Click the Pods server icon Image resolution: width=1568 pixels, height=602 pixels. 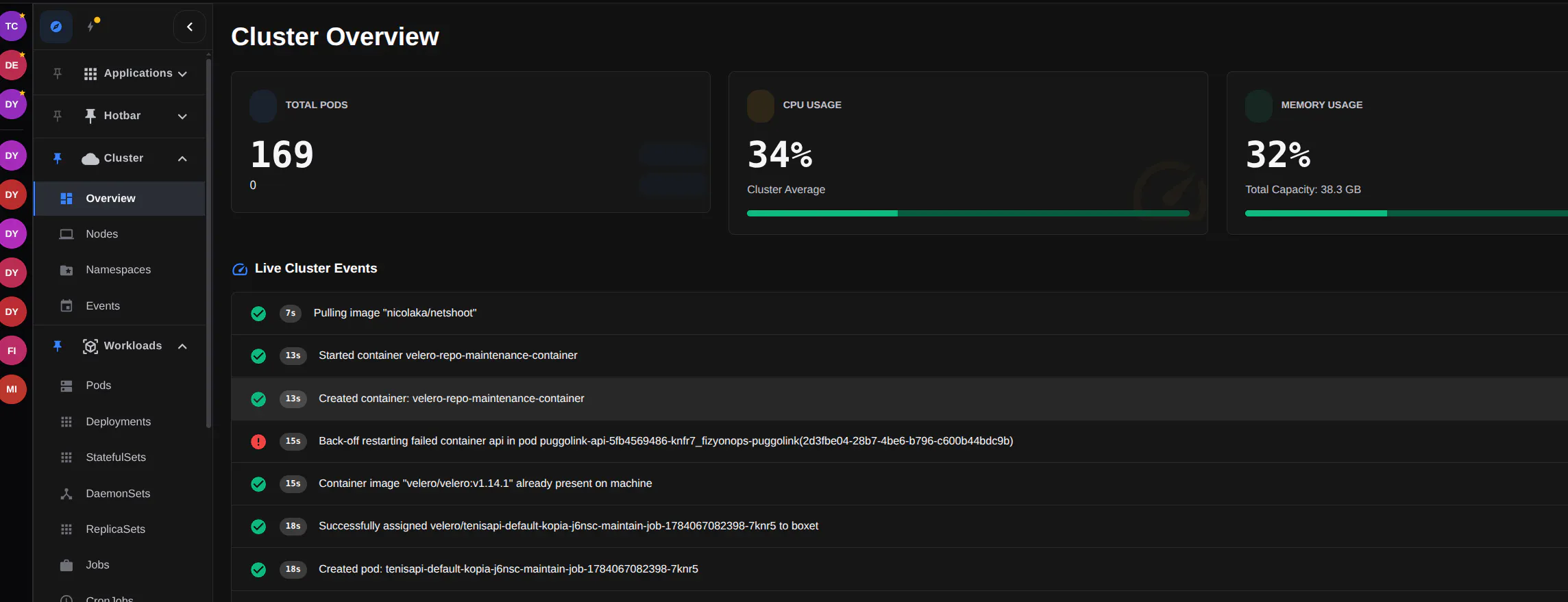(66, 386)
